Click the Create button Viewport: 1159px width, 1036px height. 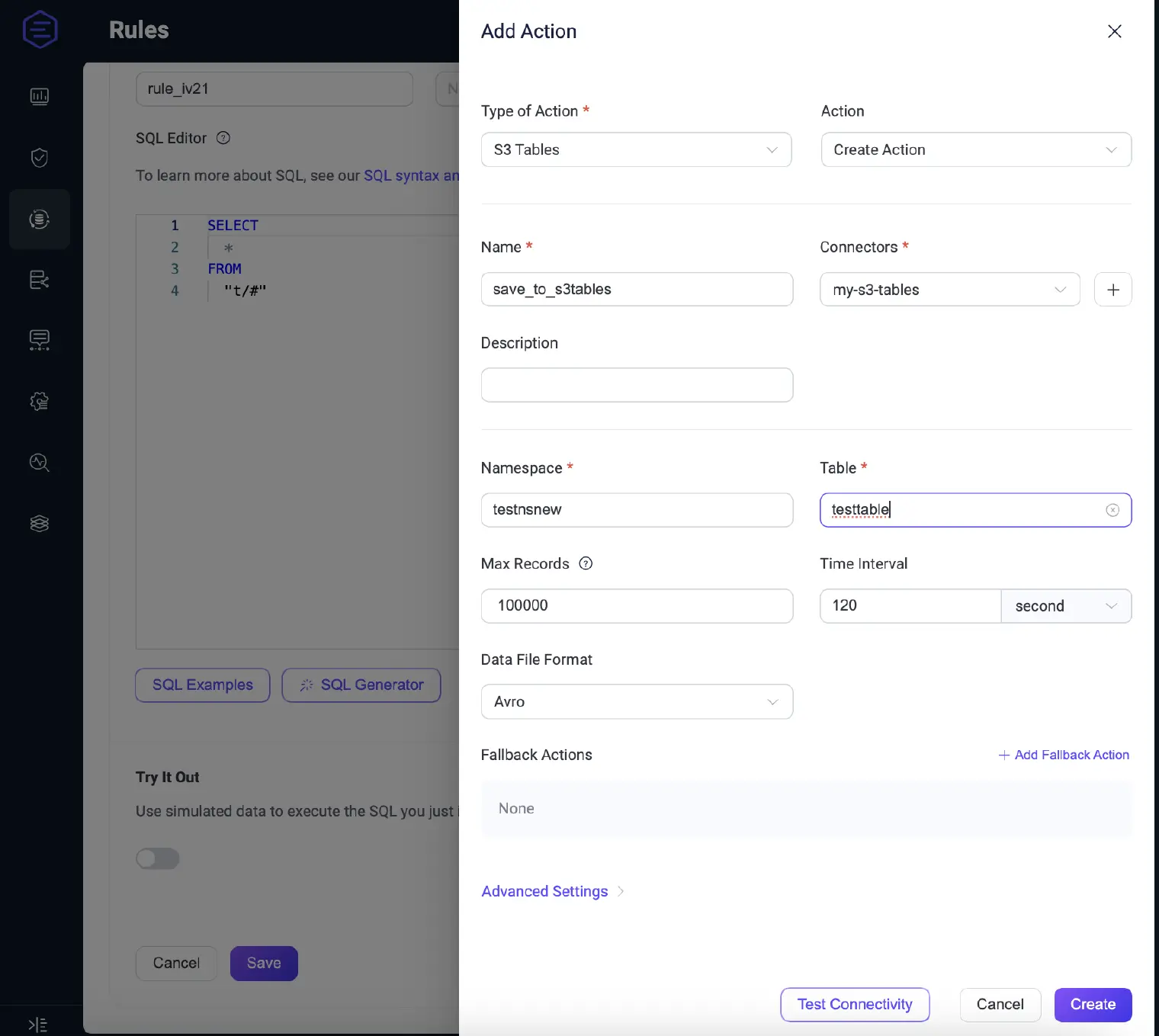point(1093,1004)
